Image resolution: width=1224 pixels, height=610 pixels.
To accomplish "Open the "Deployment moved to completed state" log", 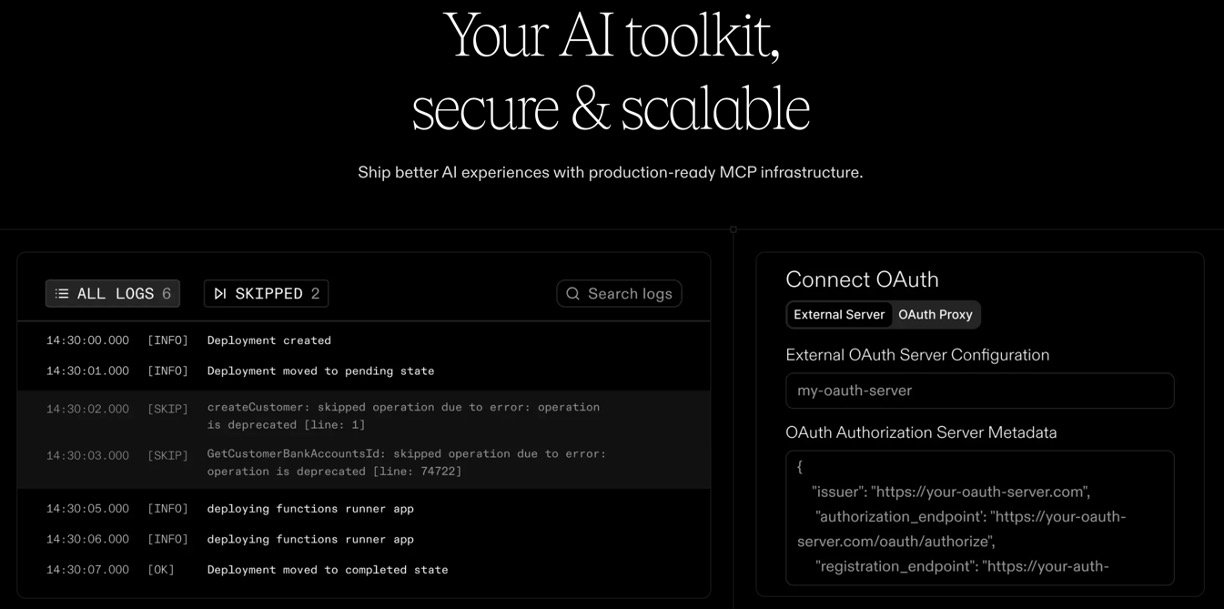I will (x=327, y=570).
